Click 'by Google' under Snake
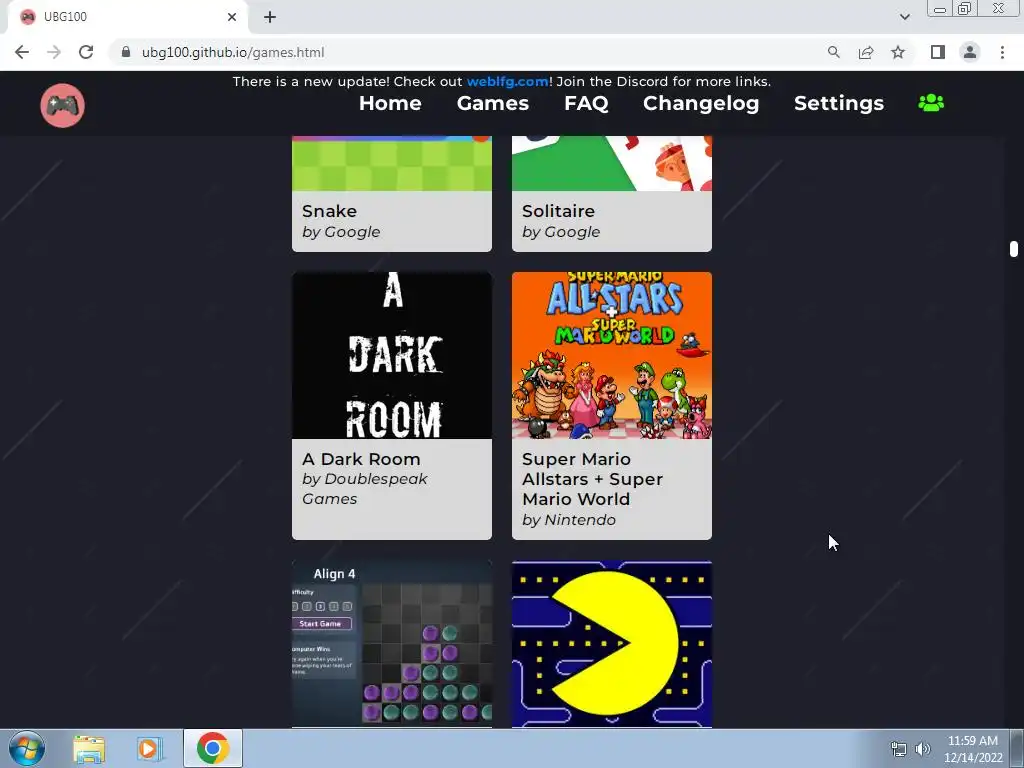The width and height of the screenshot is (1024, 768). [341, 232]
